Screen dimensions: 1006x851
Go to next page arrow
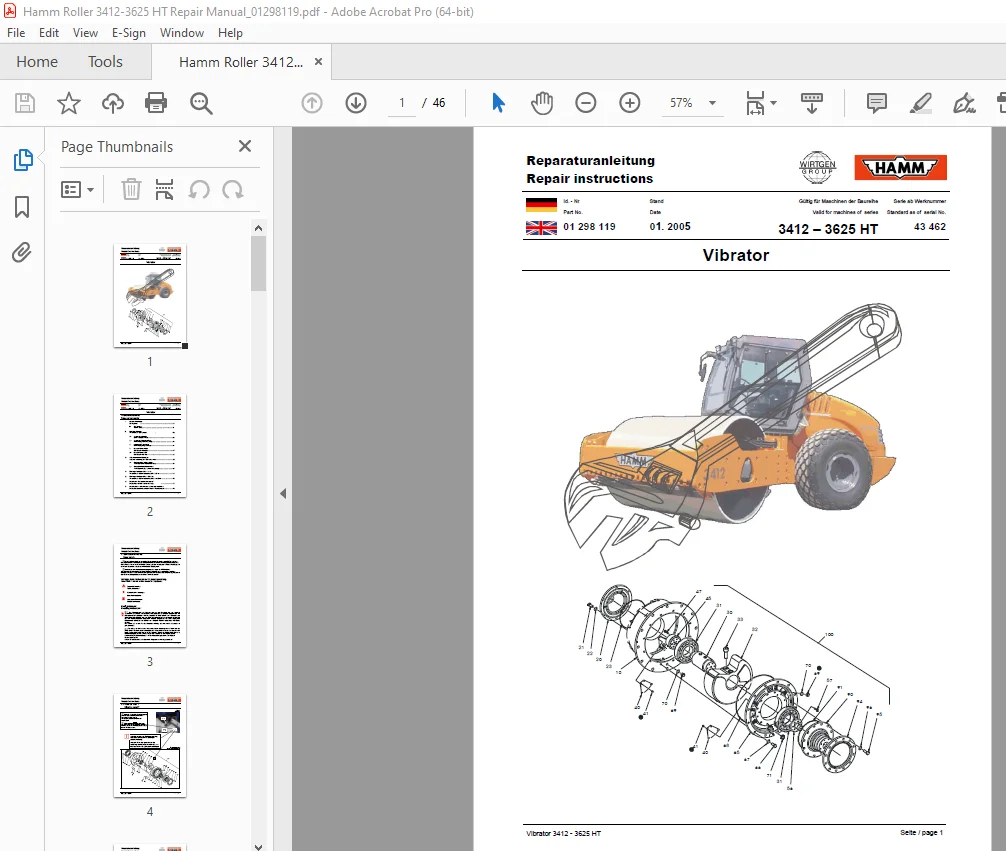coord(355,103)
